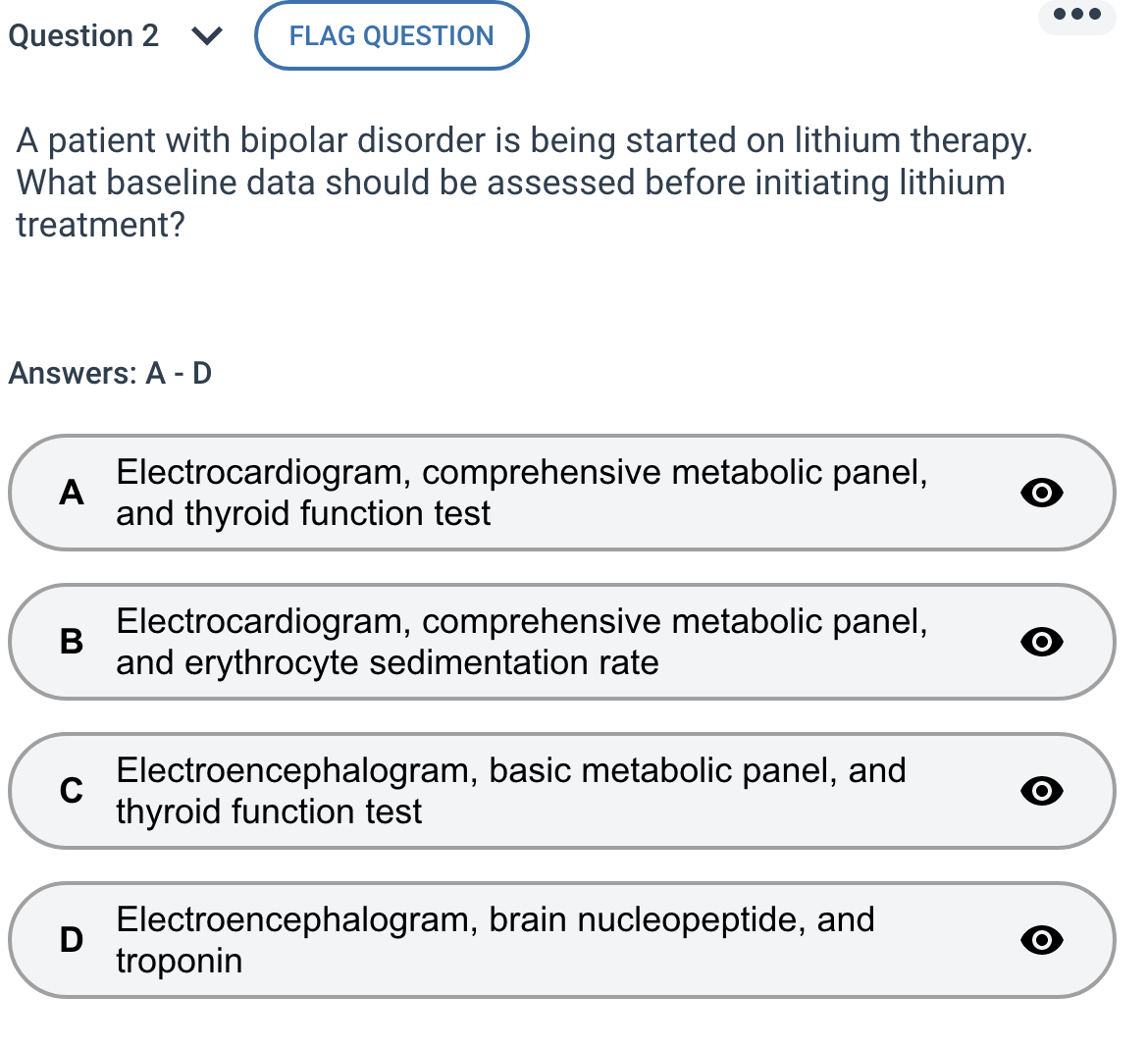Click the Question 2 heading
This screenshot has height=1046, width=1148.
tap(83, 36)
